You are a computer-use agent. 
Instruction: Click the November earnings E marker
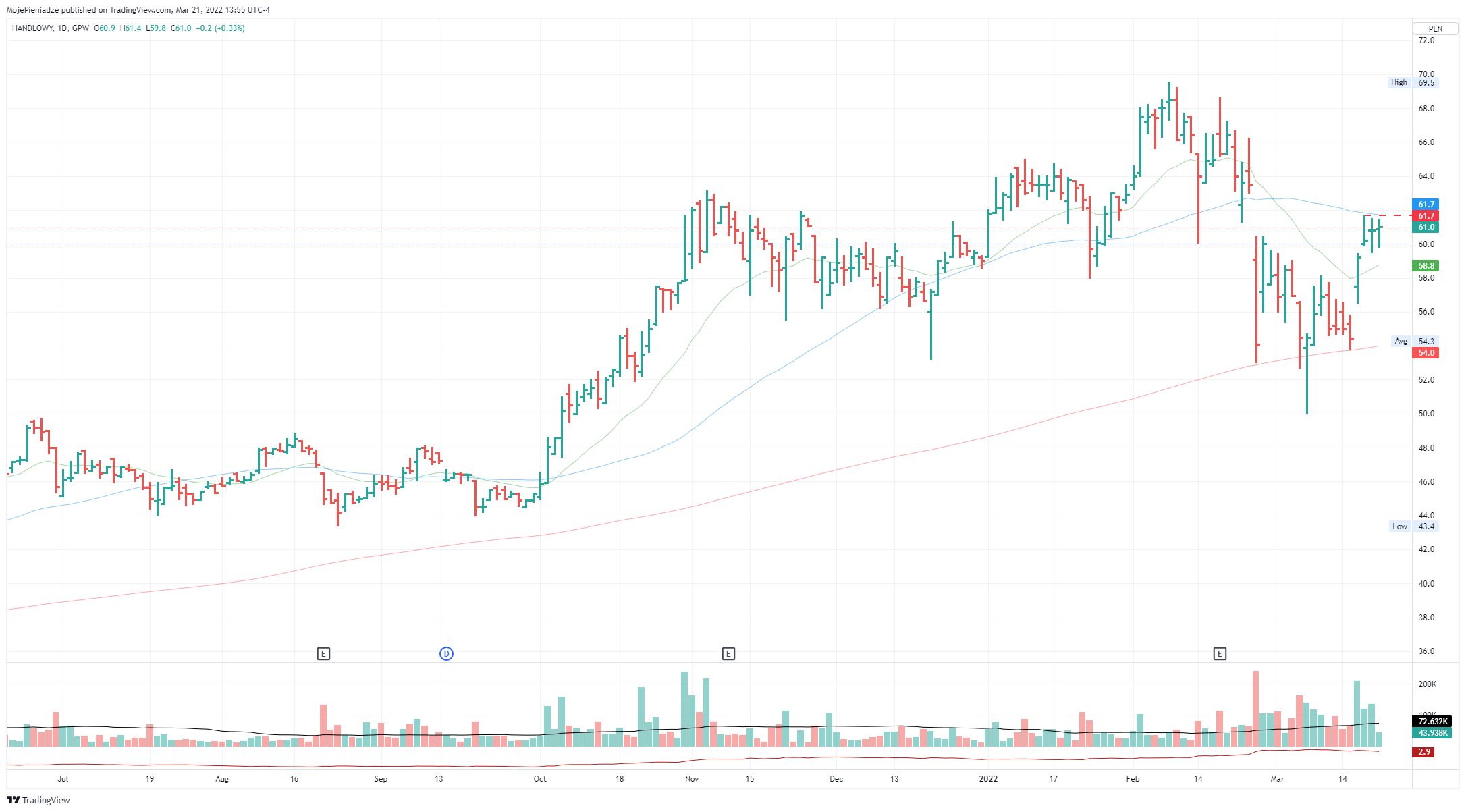(x=728, y=653)
